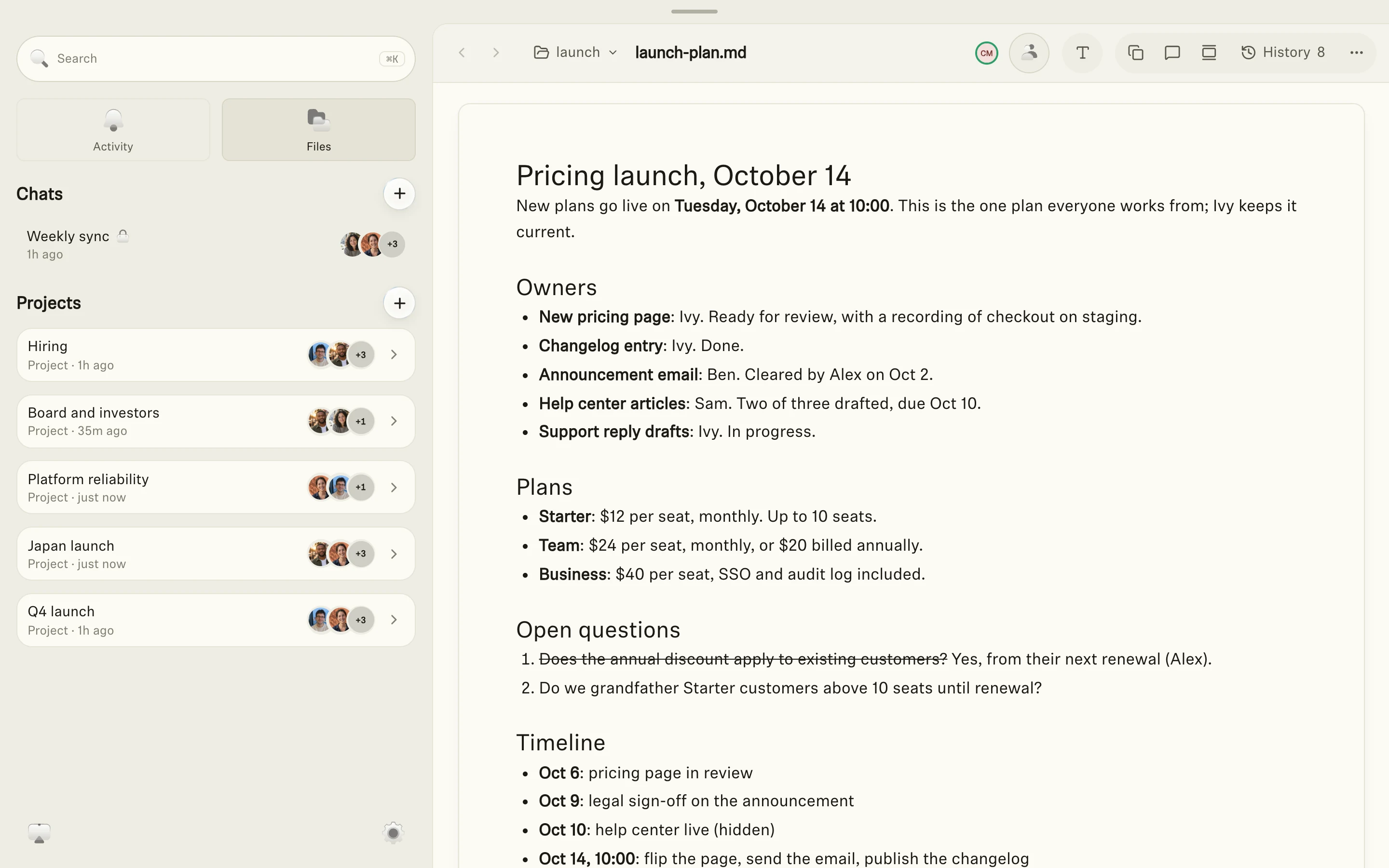
Task: Open the Weekly sync chat
Action: 216,244
